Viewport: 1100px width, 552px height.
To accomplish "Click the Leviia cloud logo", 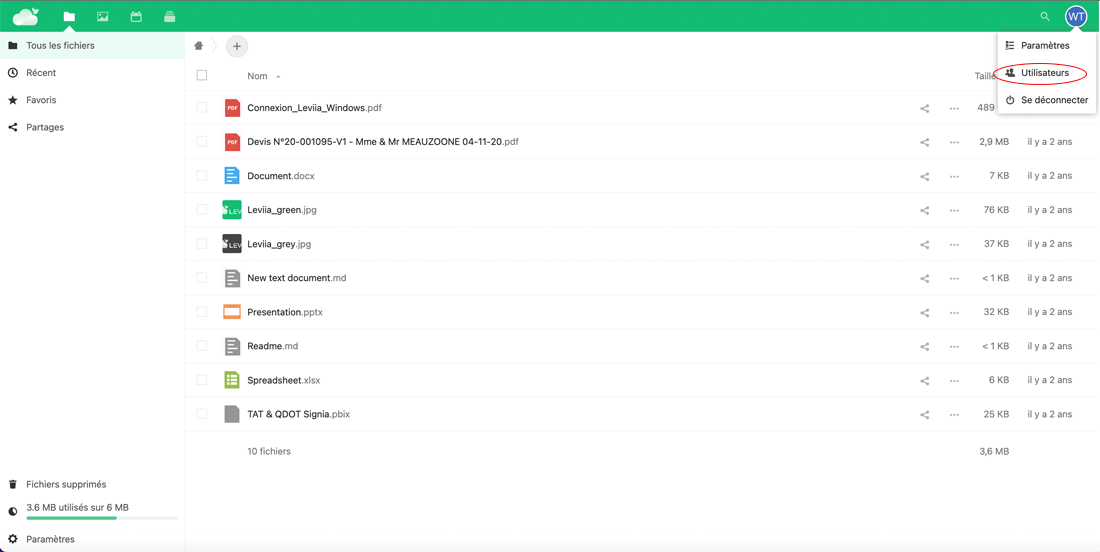I will tap(25, 16).
